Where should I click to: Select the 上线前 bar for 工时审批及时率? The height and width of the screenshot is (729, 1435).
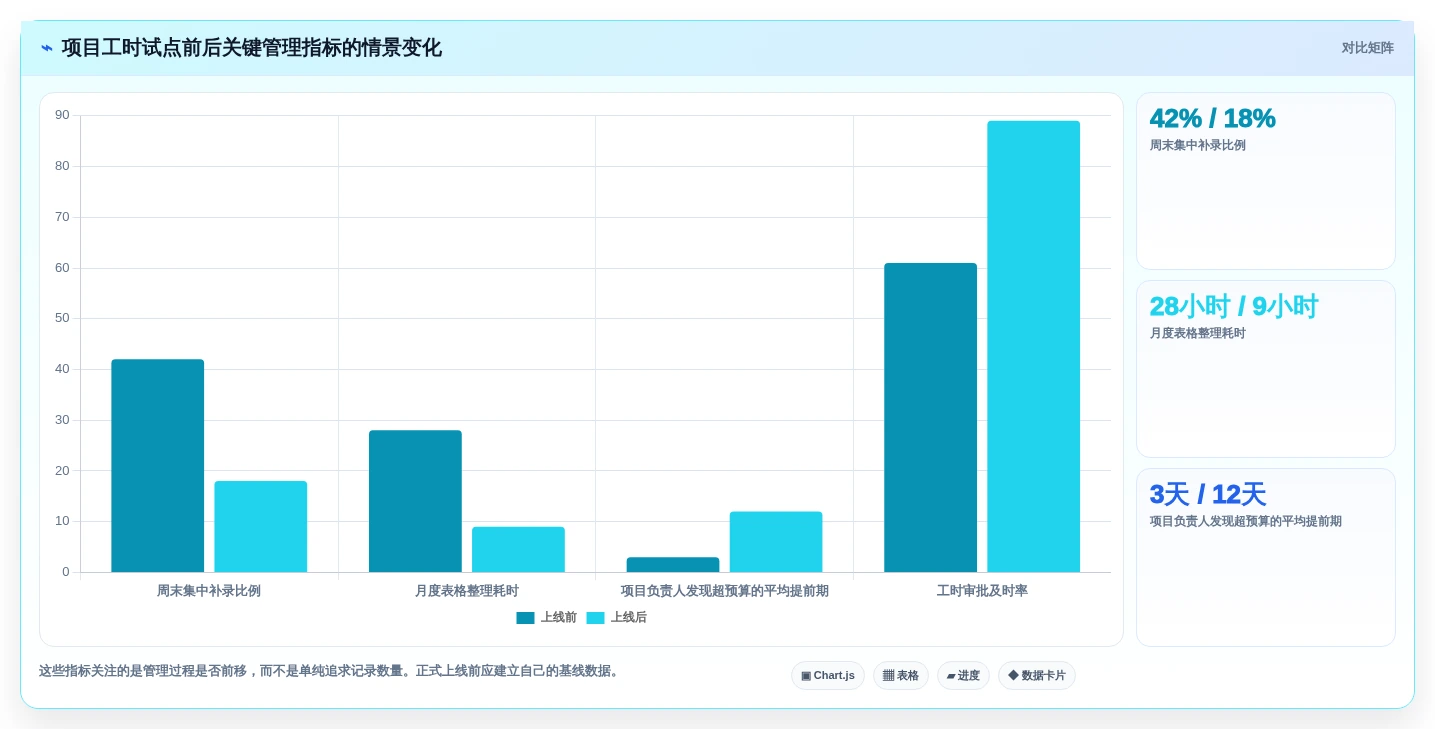tap(931, 418)
